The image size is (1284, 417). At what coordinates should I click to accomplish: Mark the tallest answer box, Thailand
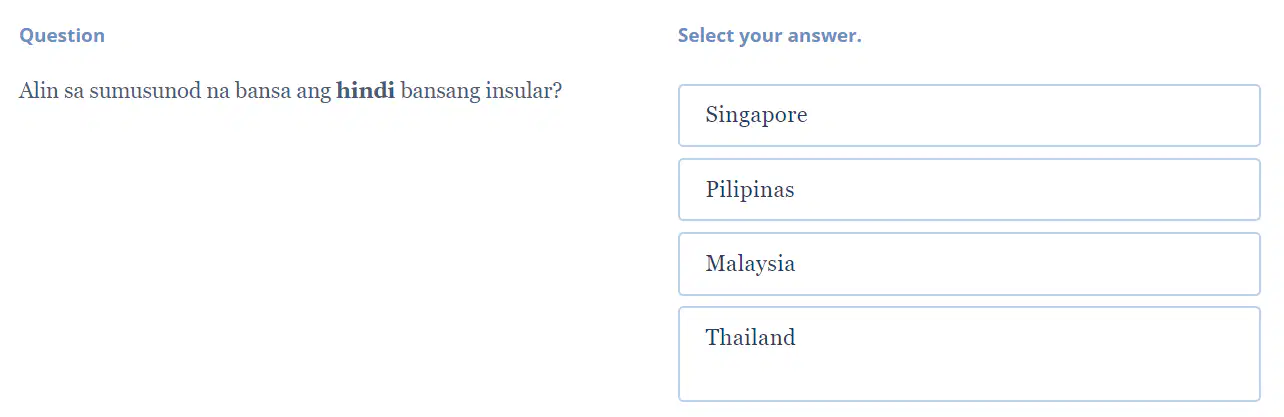coord(969,354)
